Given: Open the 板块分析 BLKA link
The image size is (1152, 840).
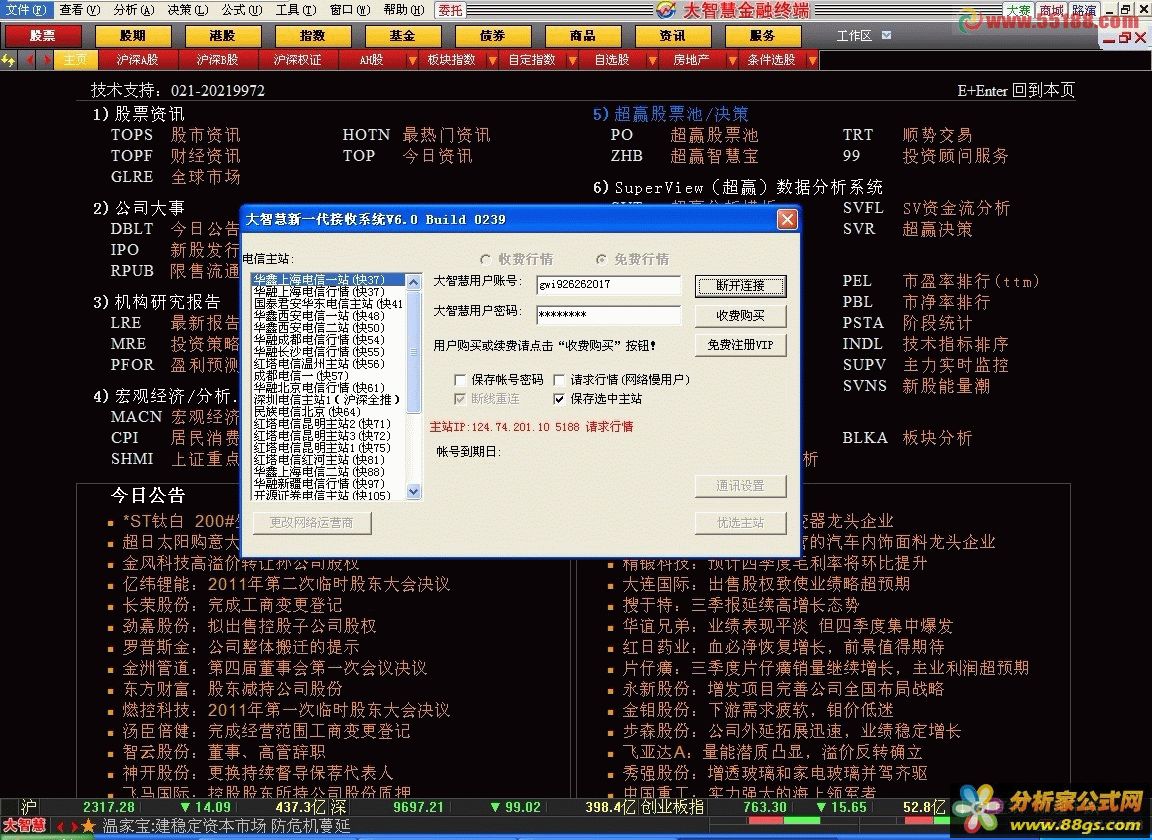Looking at the screenshot, I should click(907, 438).
